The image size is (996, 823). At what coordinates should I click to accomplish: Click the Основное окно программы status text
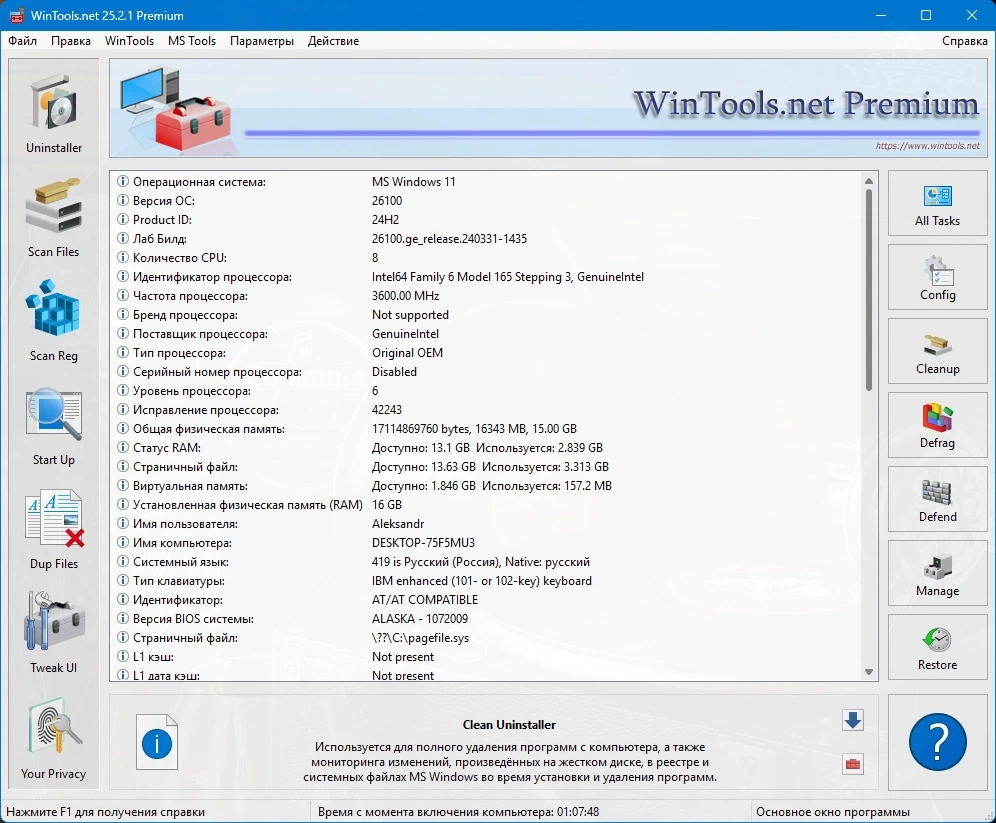point(833,812)
